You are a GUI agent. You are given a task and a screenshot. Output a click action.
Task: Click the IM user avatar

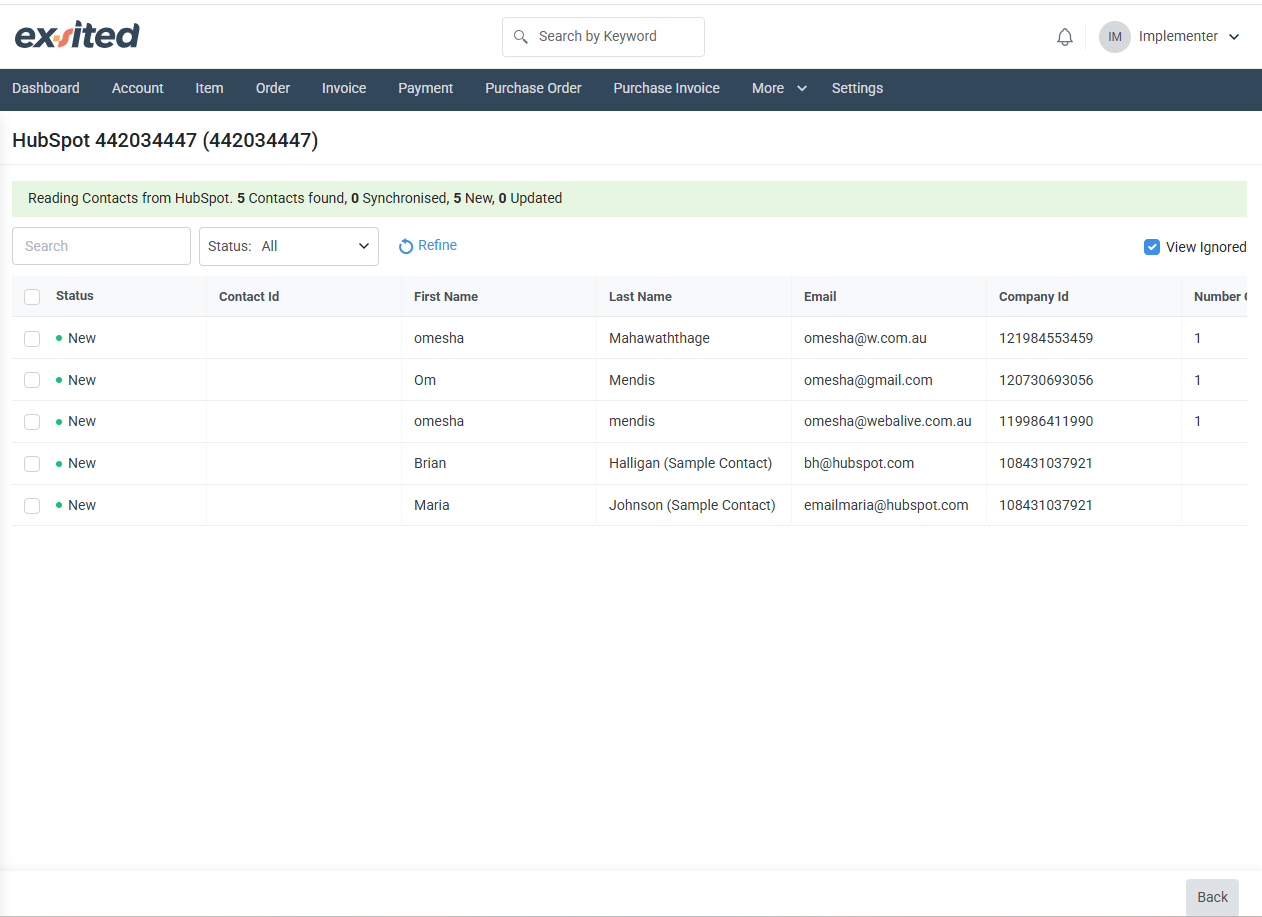[x=1115, y=37]
